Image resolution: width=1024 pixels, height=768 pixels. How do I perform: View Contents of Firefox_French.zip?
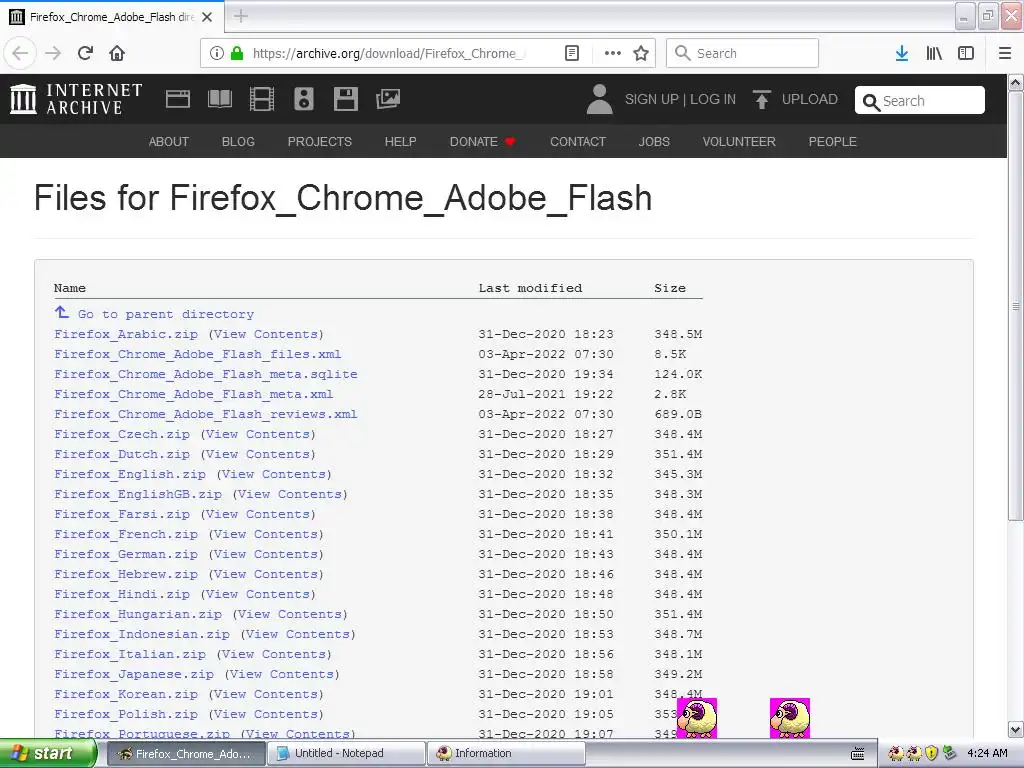coord(266,534)
